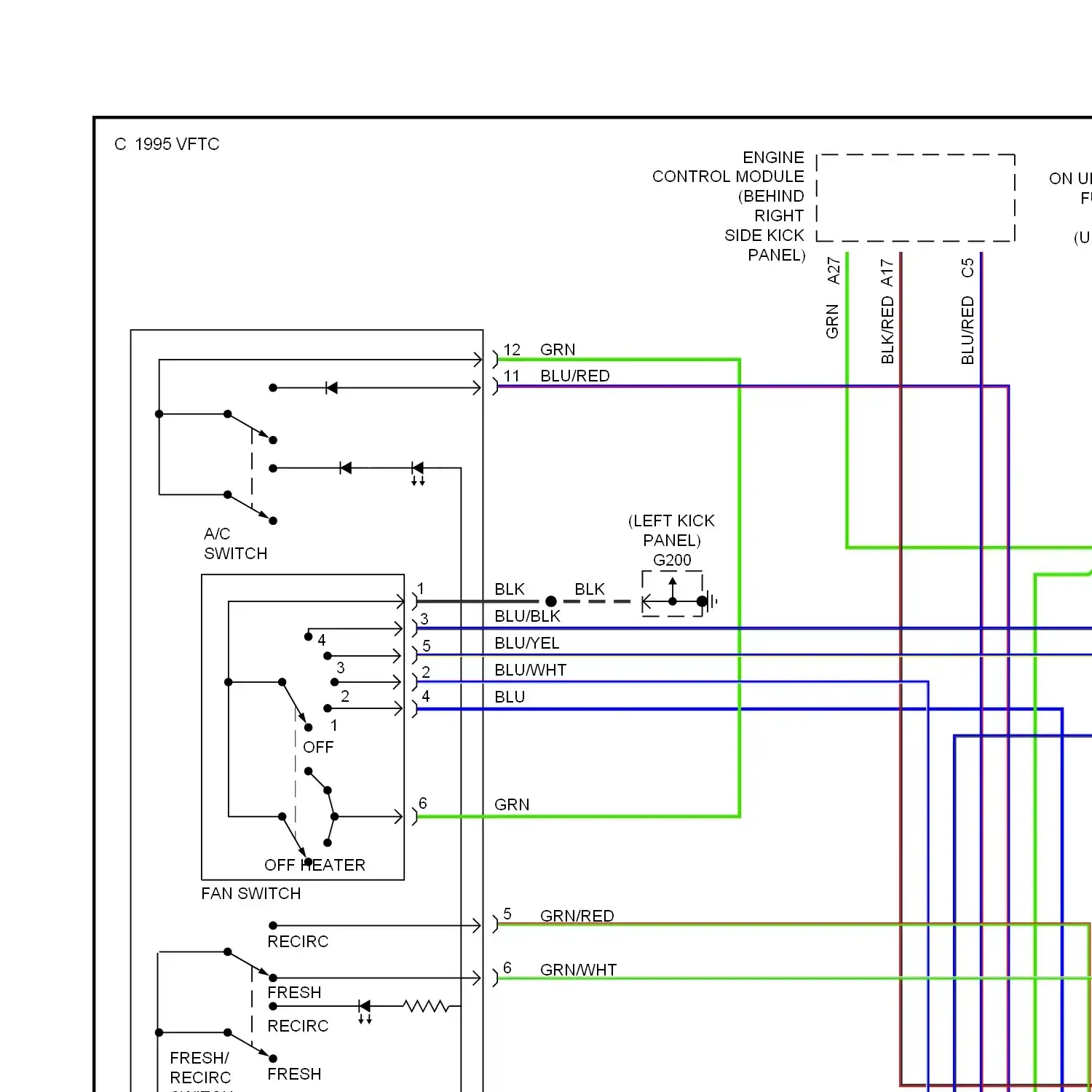Click the "FAN SWITCH" label

251,893
